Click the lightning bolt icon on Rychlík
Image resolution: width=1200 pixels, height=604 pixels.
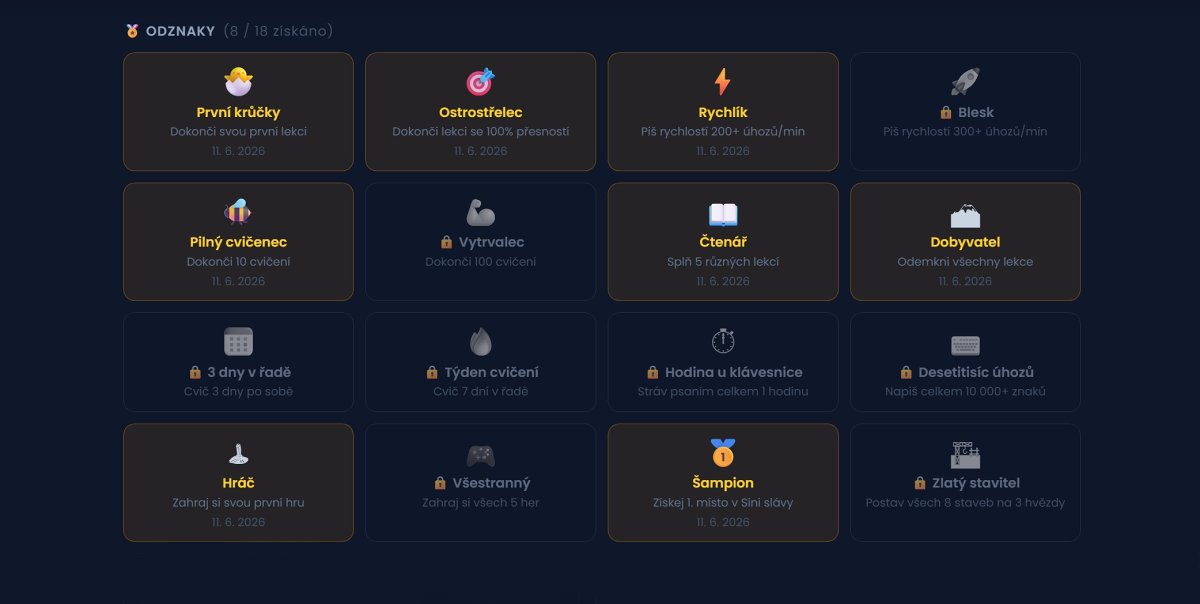click(x=723, y=82)
